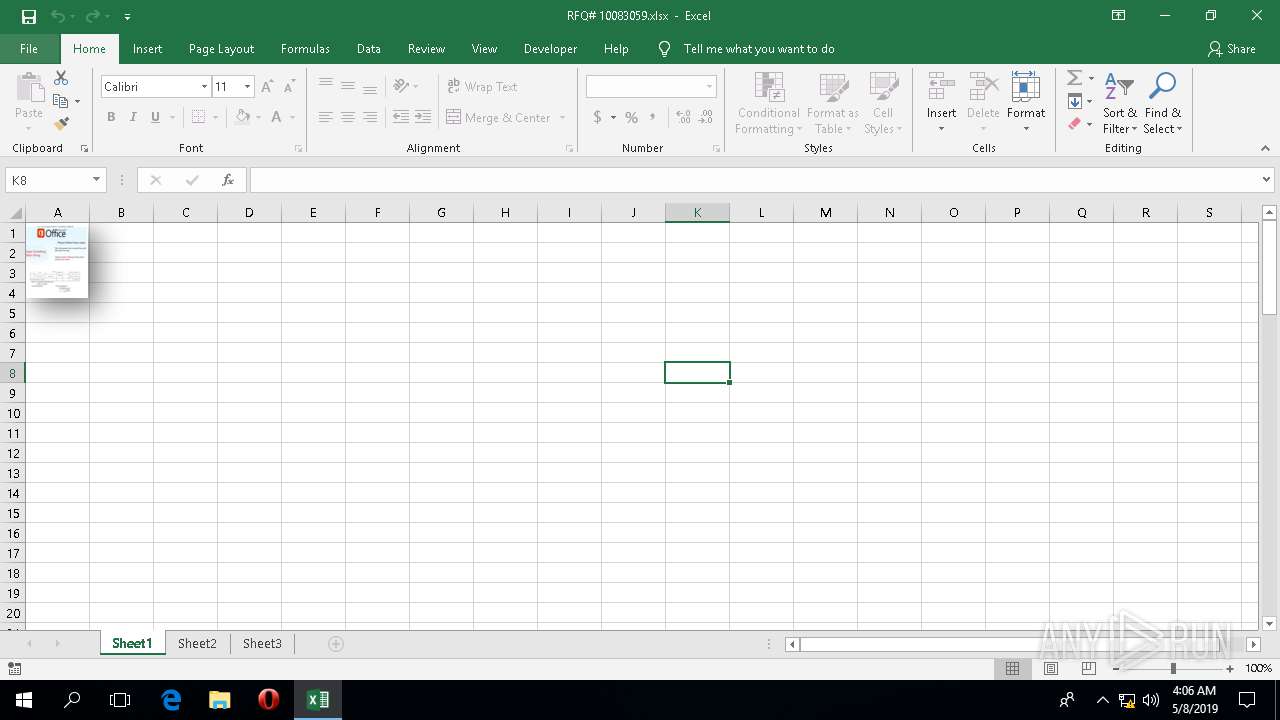Open the Sort & Filter dropdown
The width and height of the screenshot is (1280, 720).
(1120, 105)
